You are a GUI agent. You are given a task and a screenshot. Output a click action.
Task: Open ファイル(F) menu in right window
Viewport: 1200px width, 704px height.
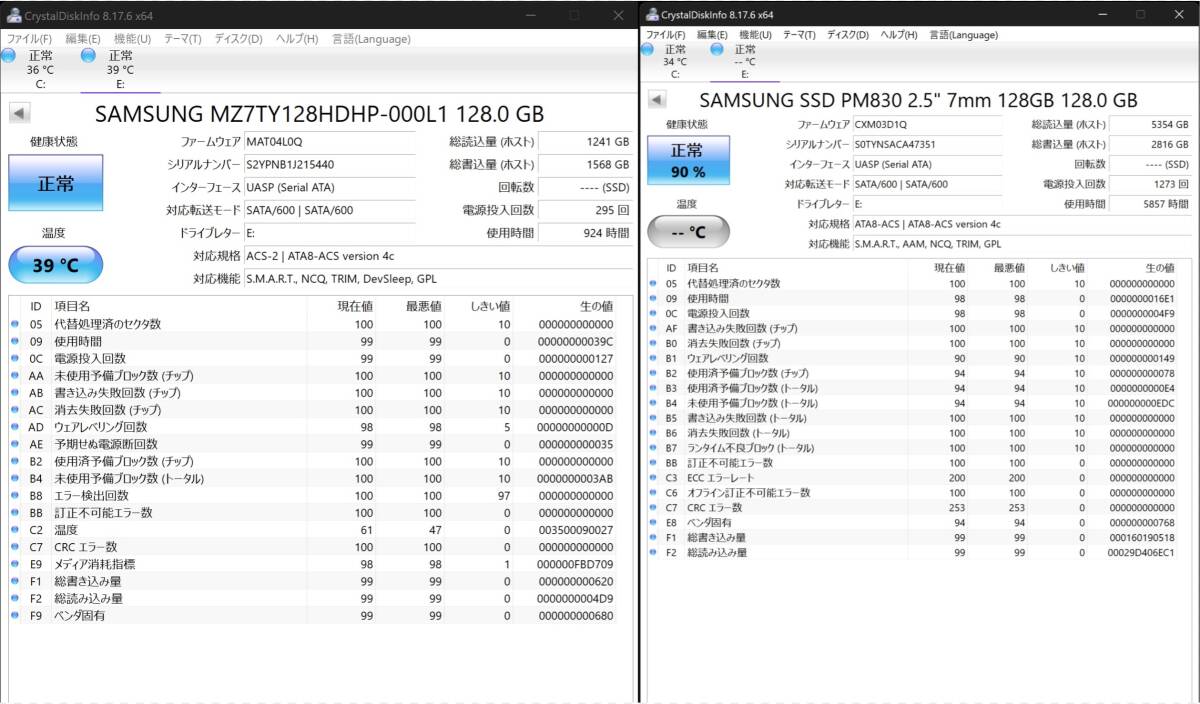tap(665, 34)
